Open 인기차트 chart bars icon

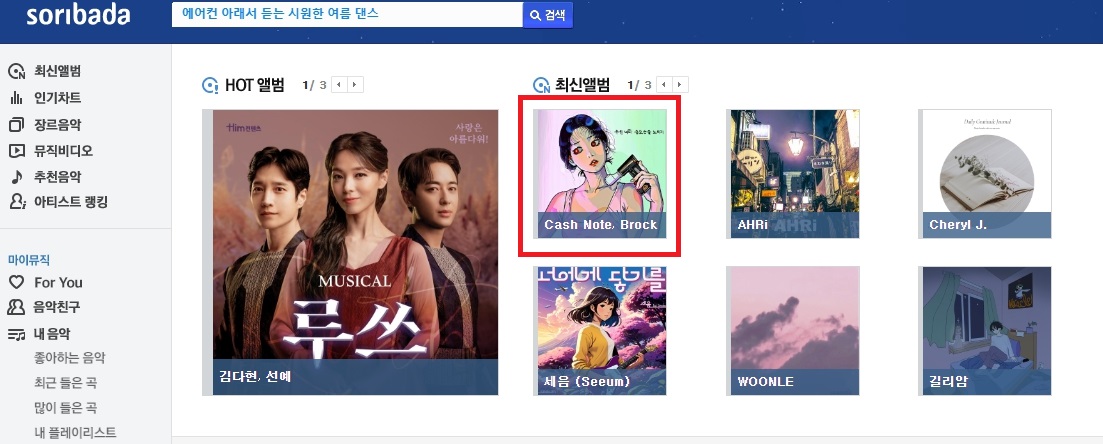(x=16, y=98)
